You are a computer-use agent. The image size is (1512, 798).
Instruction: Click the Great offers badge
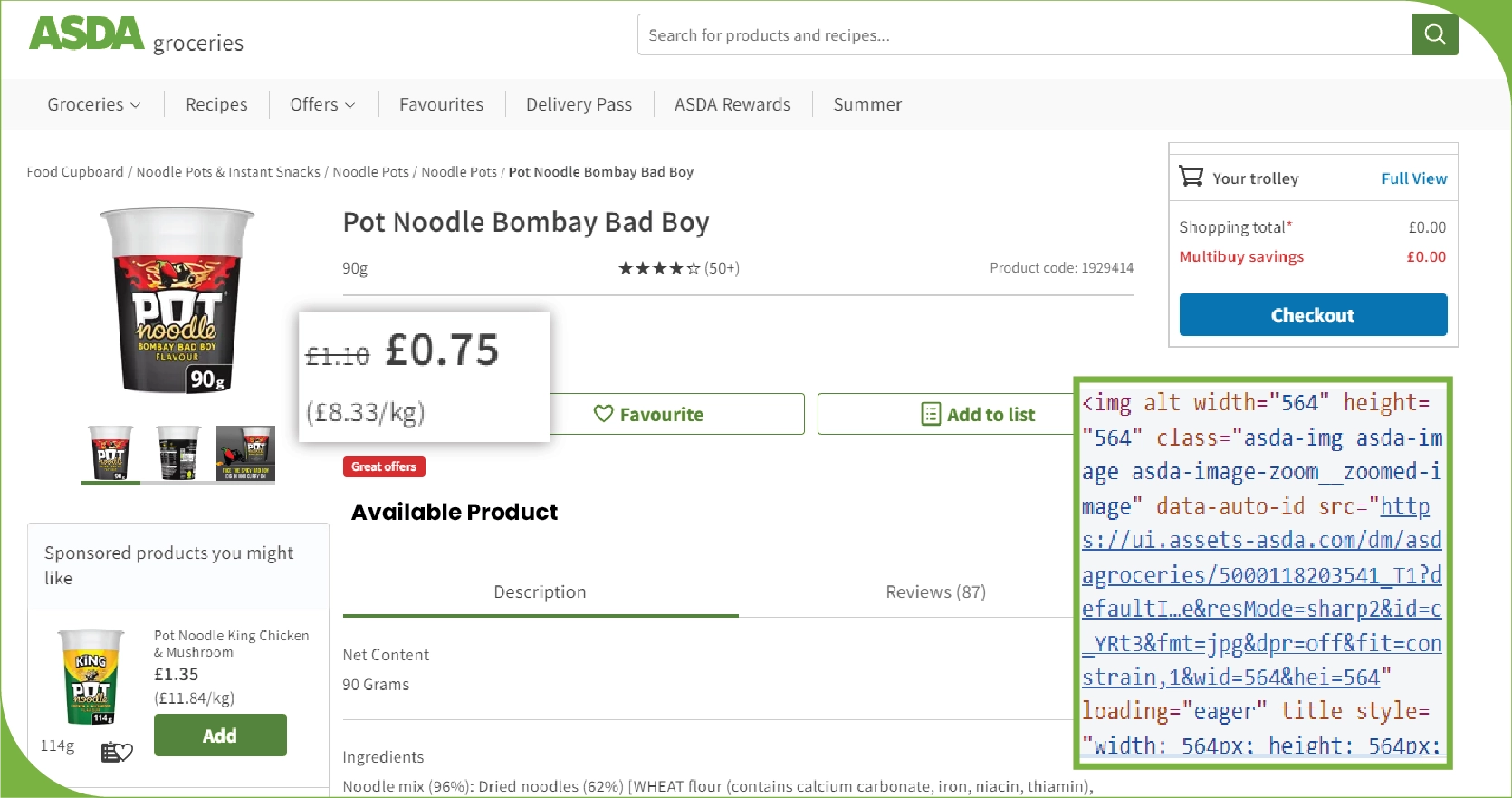[x=384, y=466]
